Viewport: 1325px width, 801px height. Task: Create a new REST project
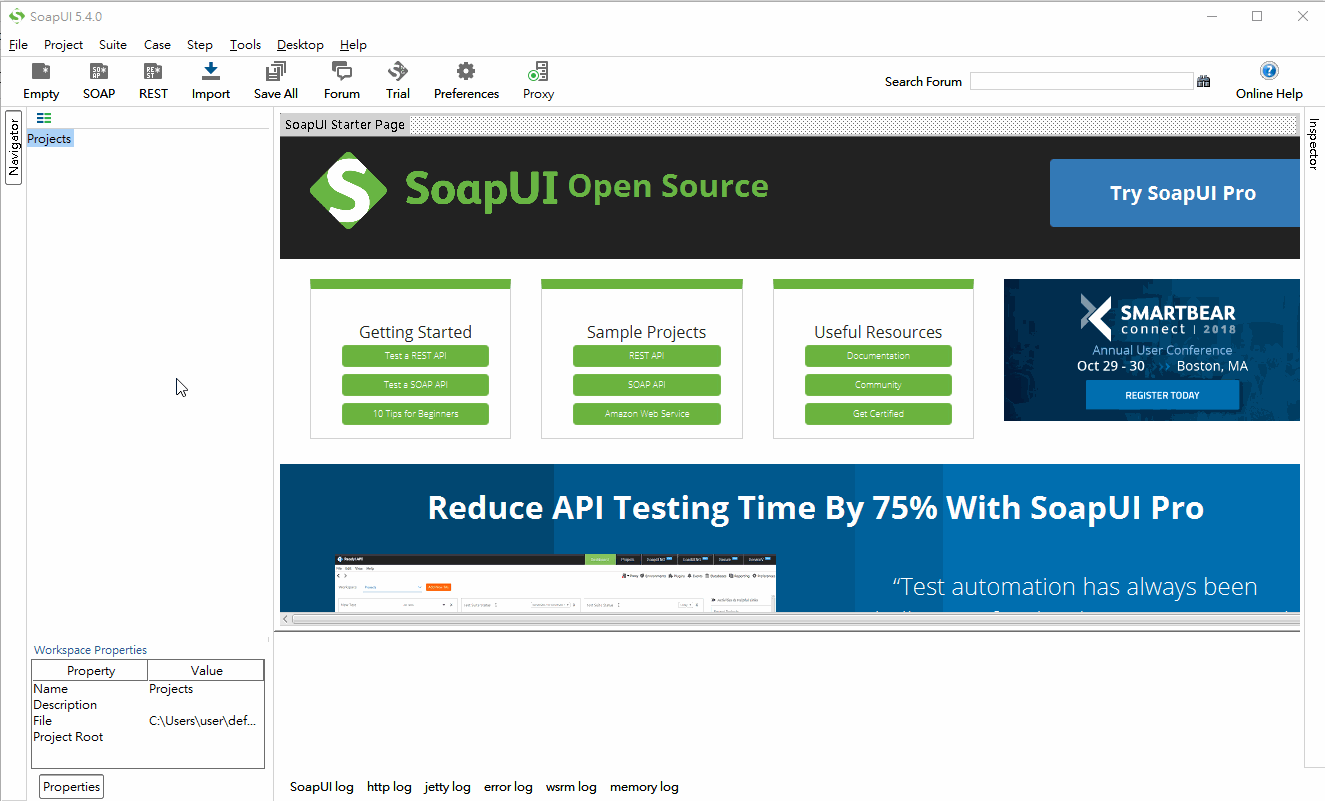tap(152, 80)
